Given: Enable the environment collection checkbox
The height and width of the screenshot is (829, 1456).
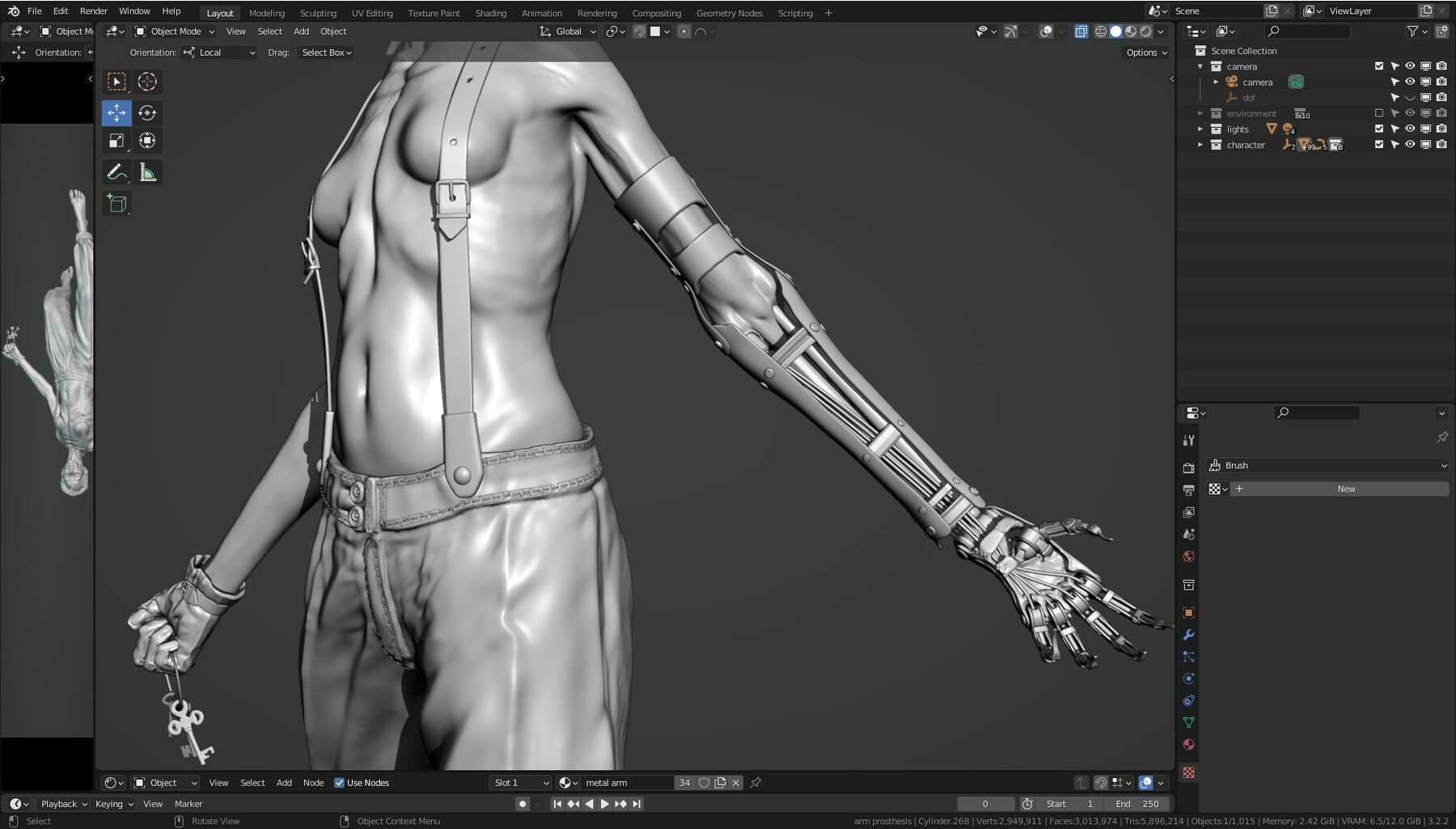Looking at the screenshot, I should click(x=1379, y=113).
